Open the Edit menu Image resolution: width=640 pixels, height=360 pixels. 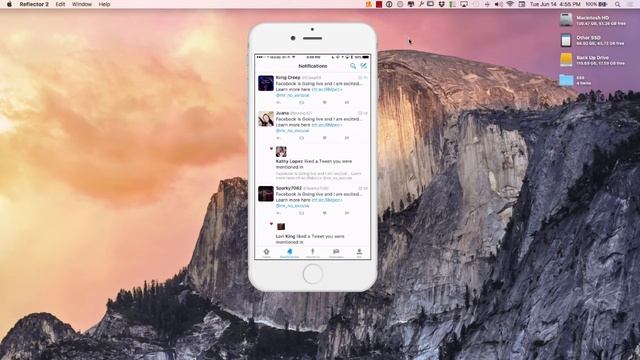[x=60, y=4]
